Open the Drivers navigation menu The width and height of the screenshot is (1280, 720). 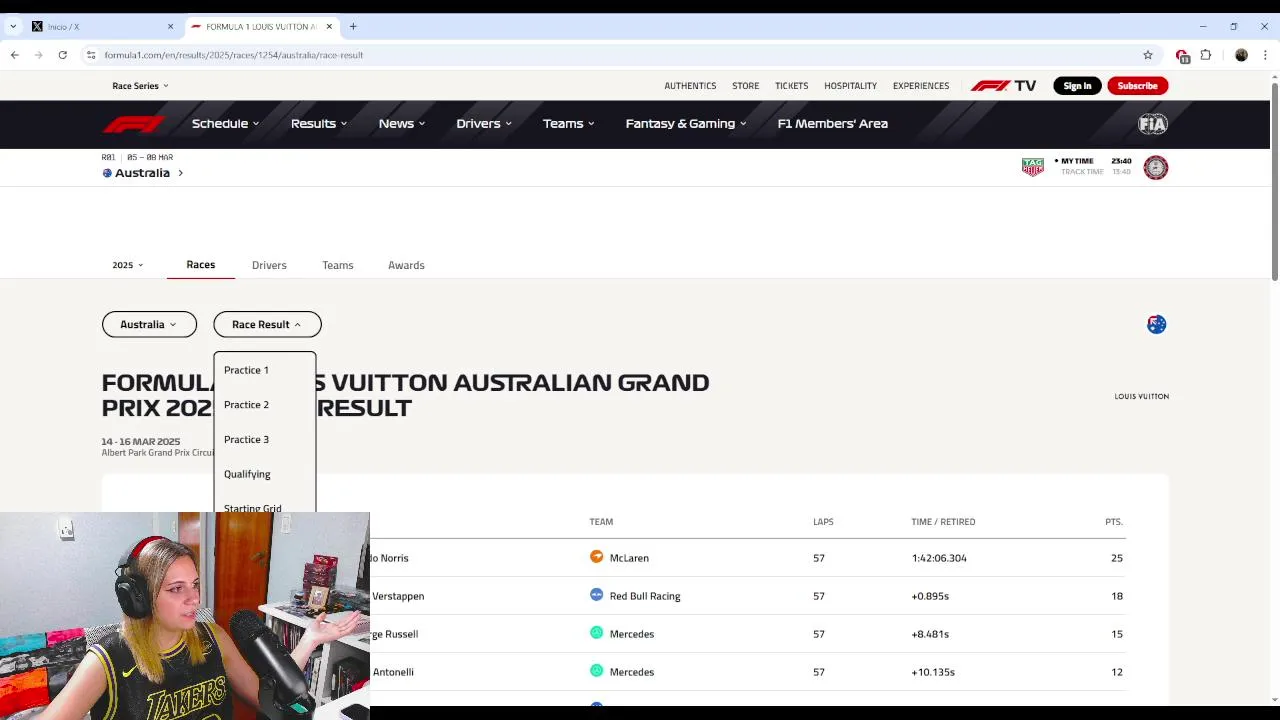pyautogui.click(x=484, y=124)
